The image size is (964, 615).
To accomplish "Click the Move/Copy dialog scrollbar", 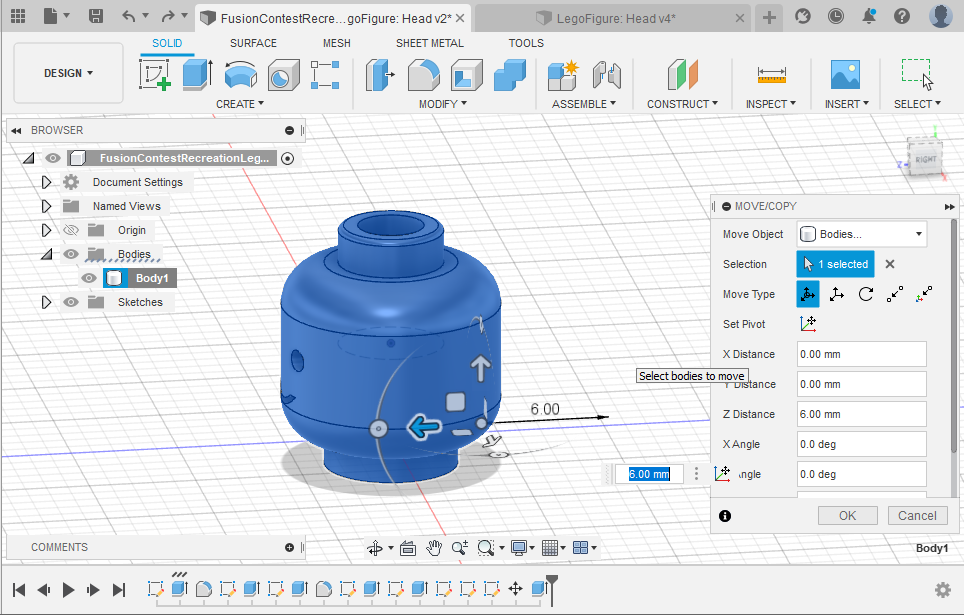I will (954, 335).
